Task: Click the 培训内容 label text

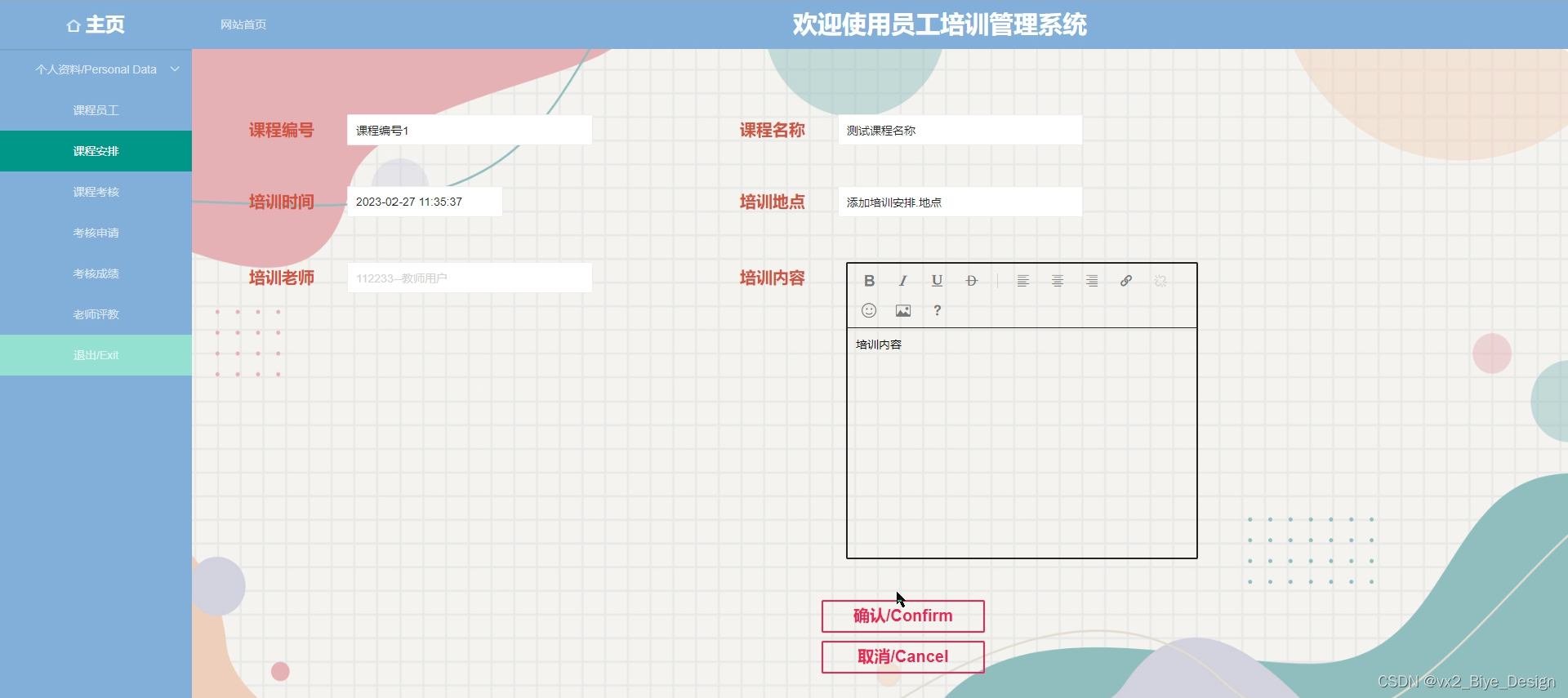Action: click(773, 278)
